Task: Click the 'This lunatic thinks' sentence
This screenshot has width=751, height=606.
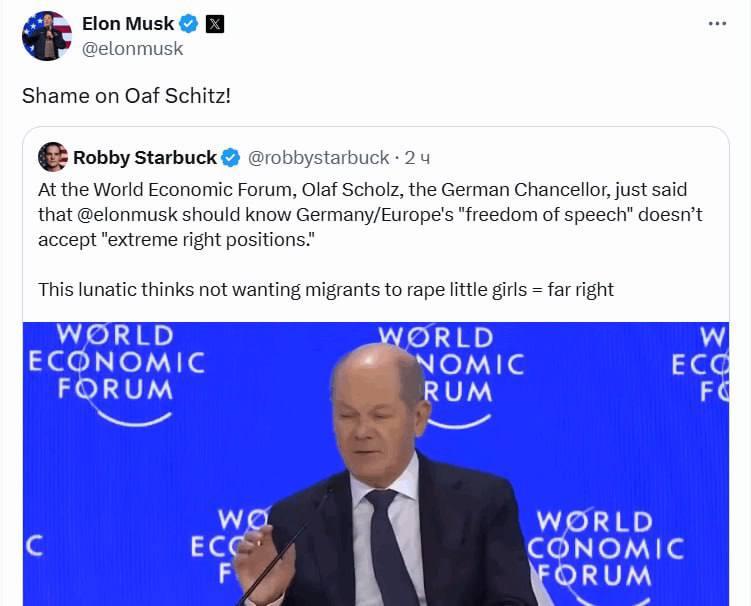Action: [326, 290]
